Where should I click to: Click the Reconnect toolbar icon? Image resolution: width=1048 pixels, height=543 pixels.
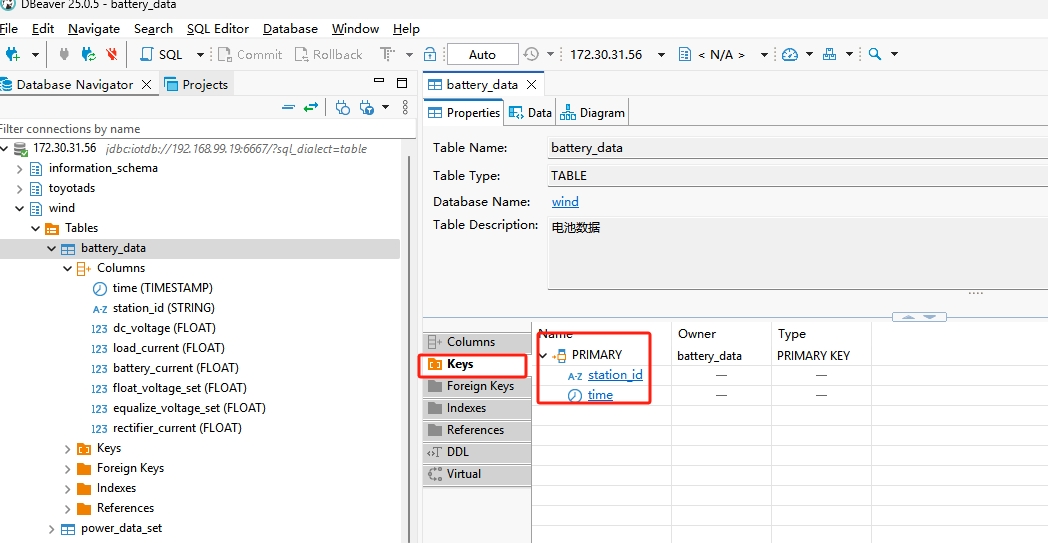pos(89,54)
